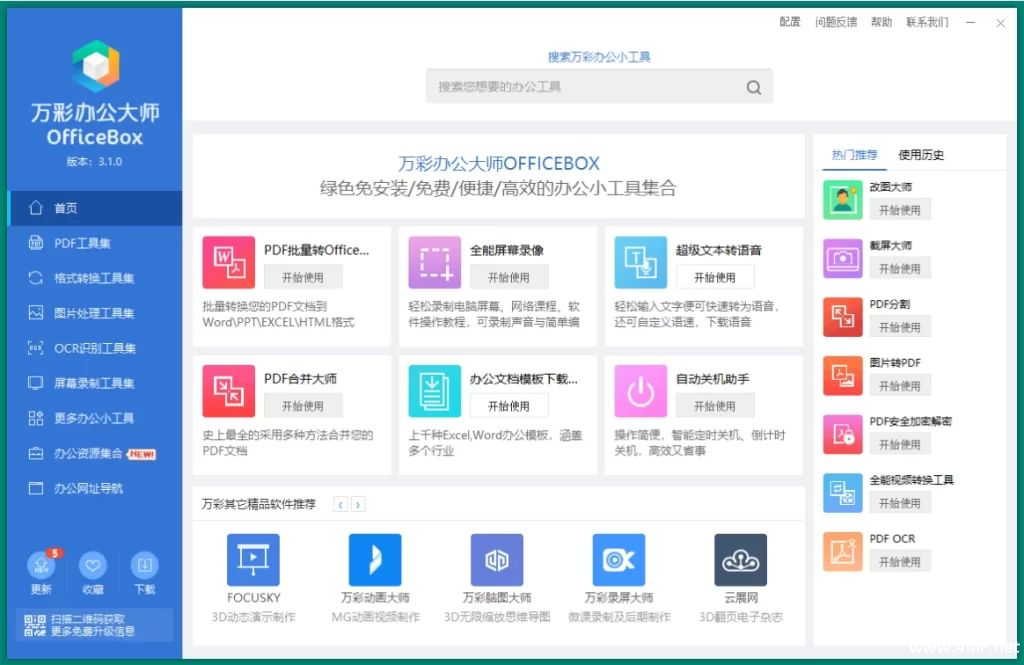This screenshot has width=1024, height=665.
Task: Click the search magnifier icon
Action: tap(753, 87)
